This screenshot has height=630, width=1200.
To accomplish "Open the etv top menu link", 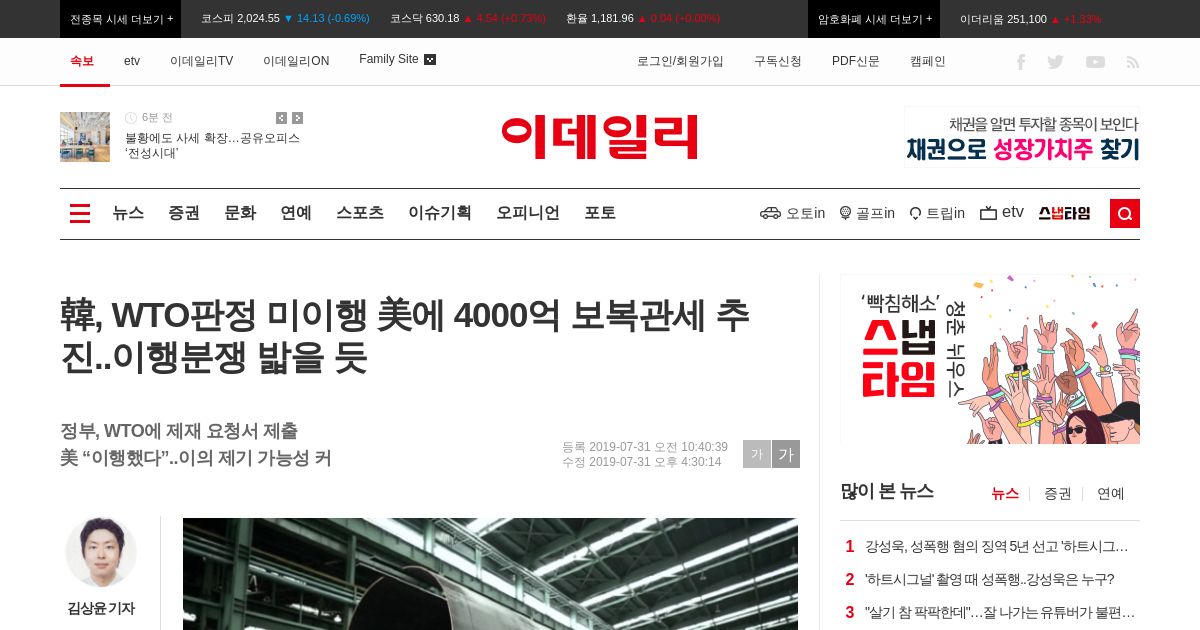I will click(132, 61).
